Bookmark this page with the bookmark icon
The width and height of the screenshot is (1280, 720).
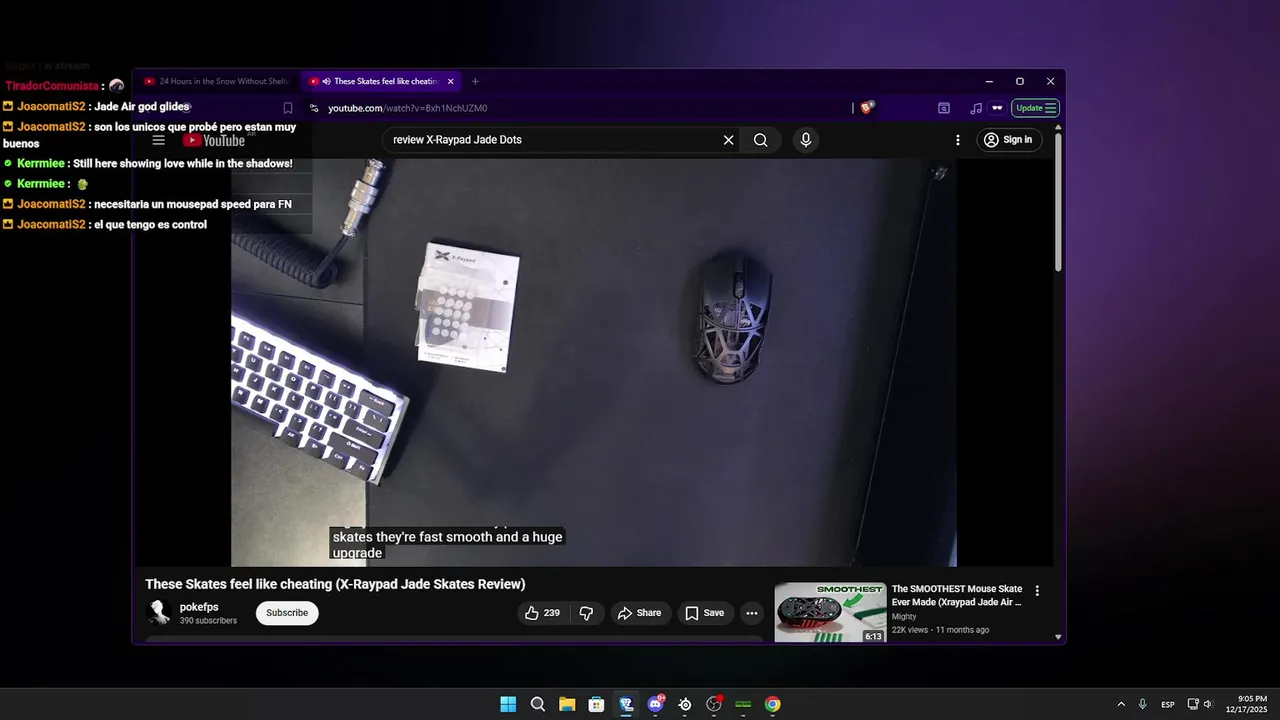288,108
